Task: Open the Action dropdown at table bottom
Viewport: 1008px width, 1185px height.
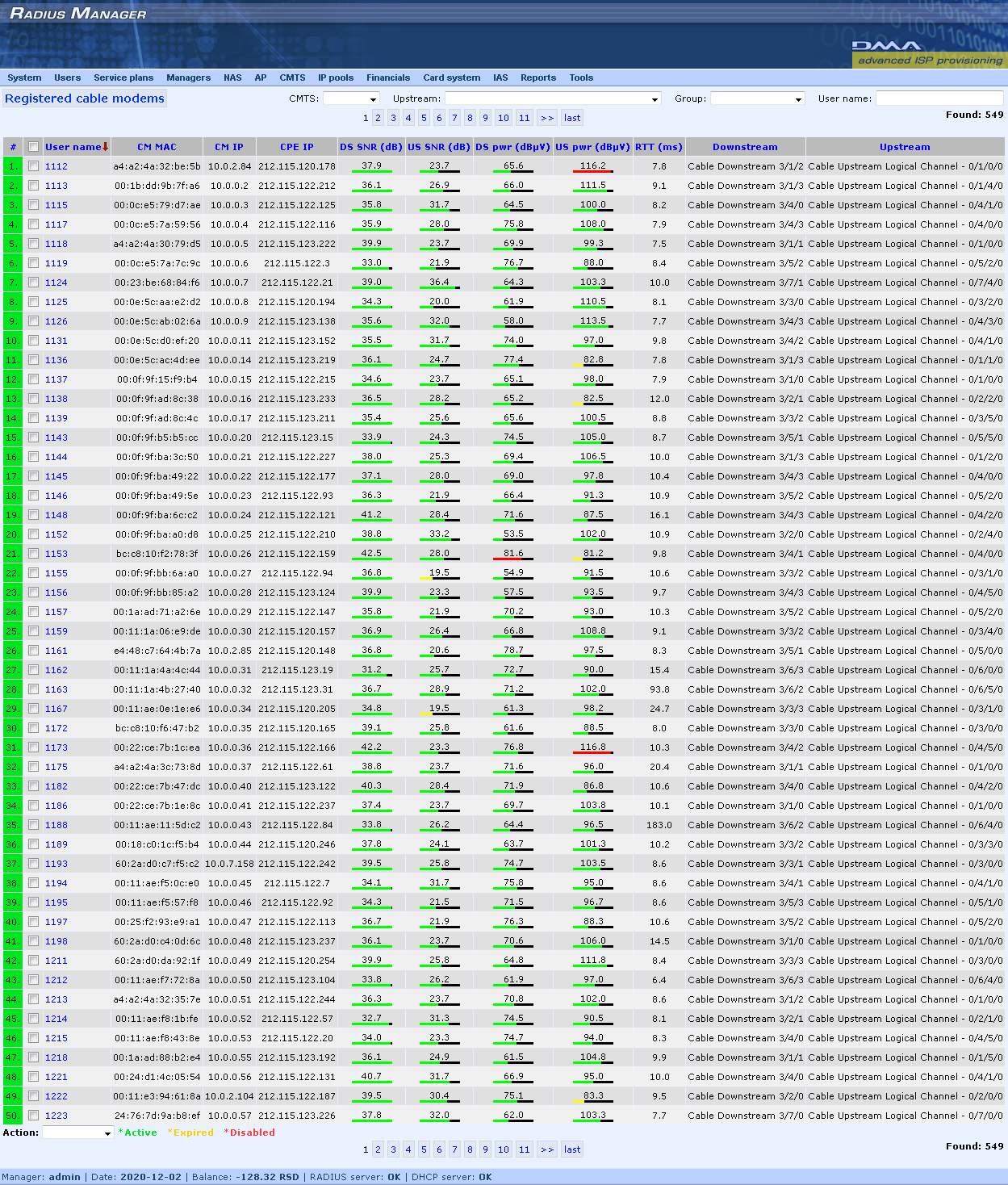Action: (x=78, y=1133)
